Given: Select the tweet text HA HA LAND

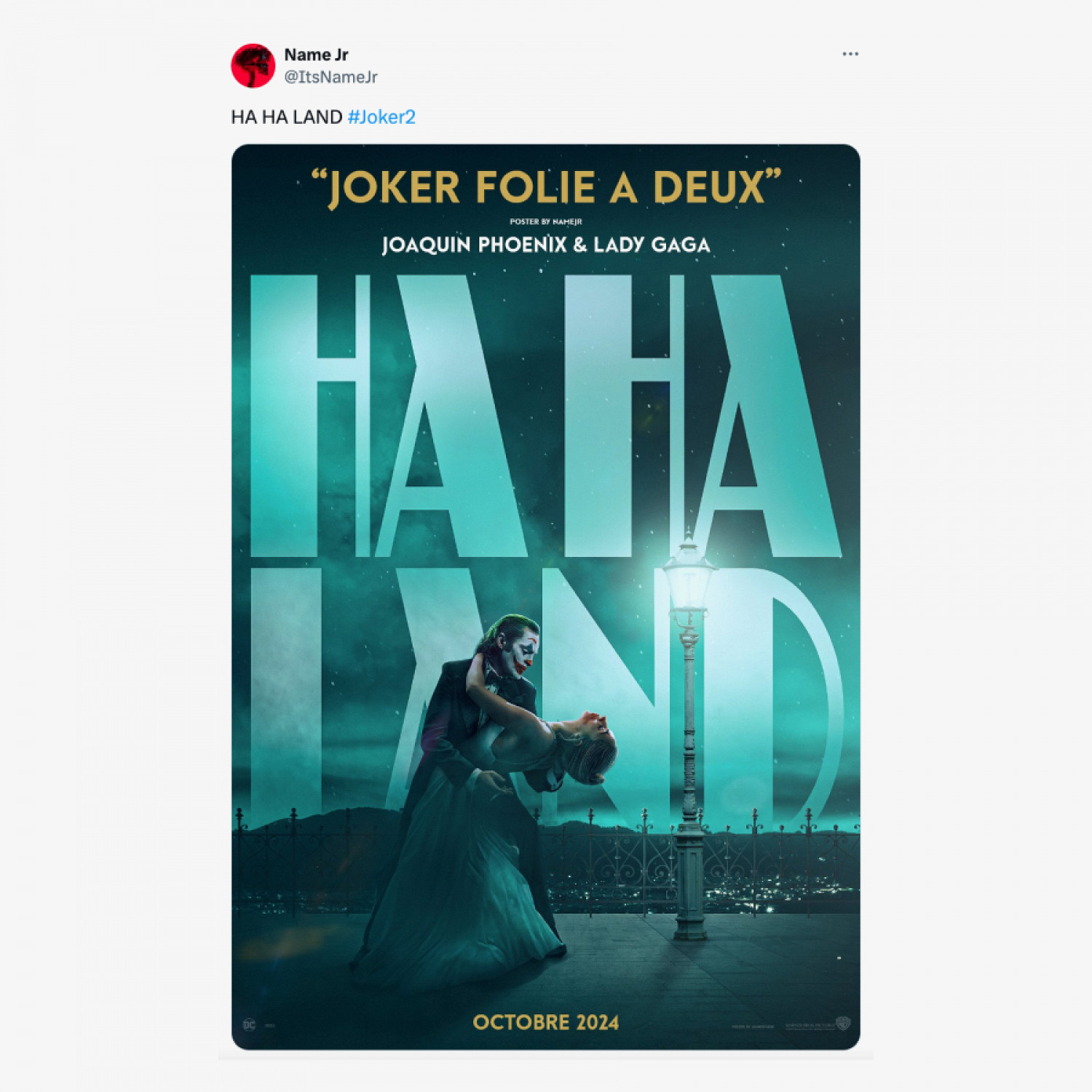Looking at the screenshot, I should click(x=287, y=117).
